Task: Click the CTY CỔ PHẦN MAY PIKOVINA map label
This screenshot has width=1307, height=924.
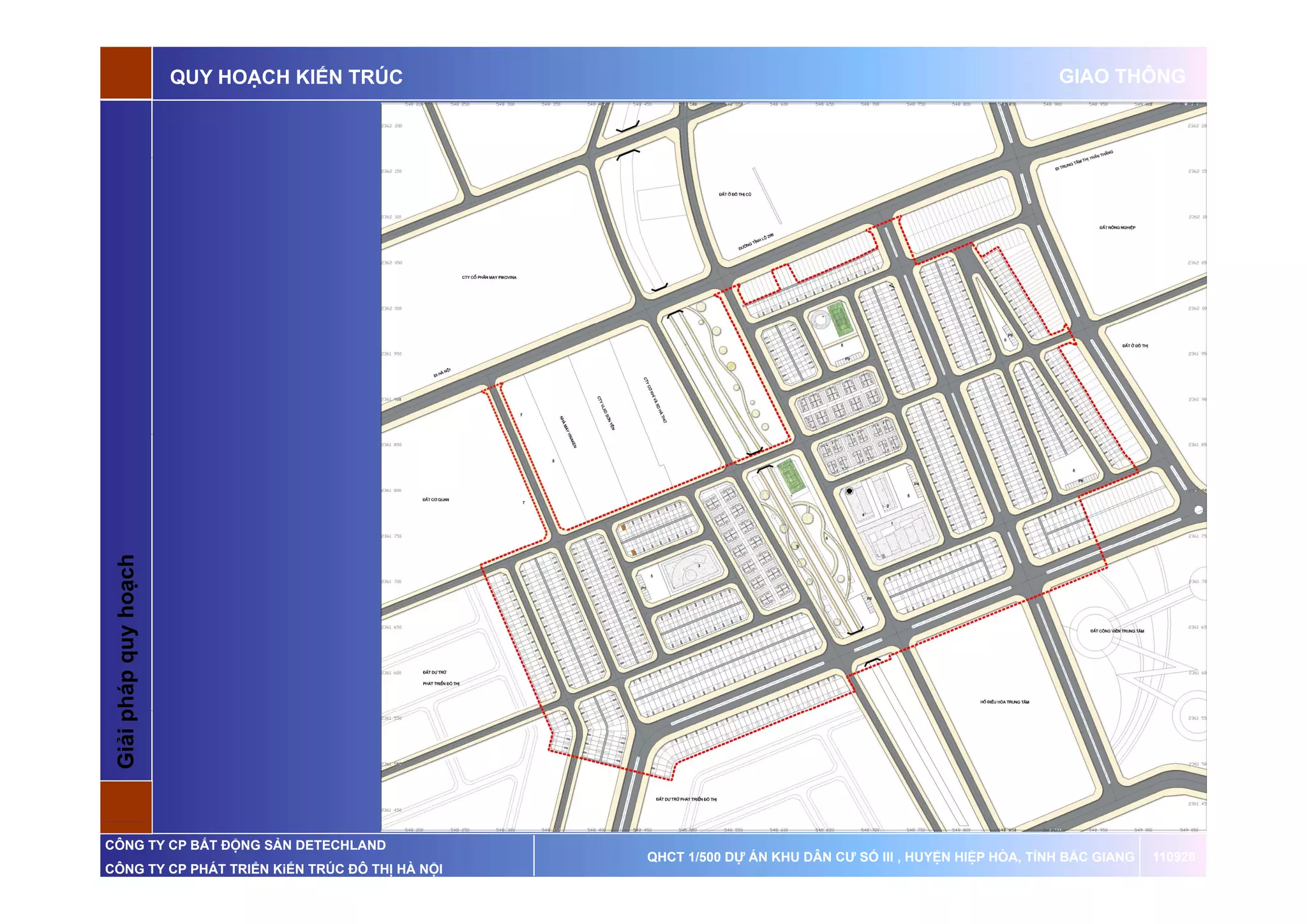Action: [x=489, y=278]
